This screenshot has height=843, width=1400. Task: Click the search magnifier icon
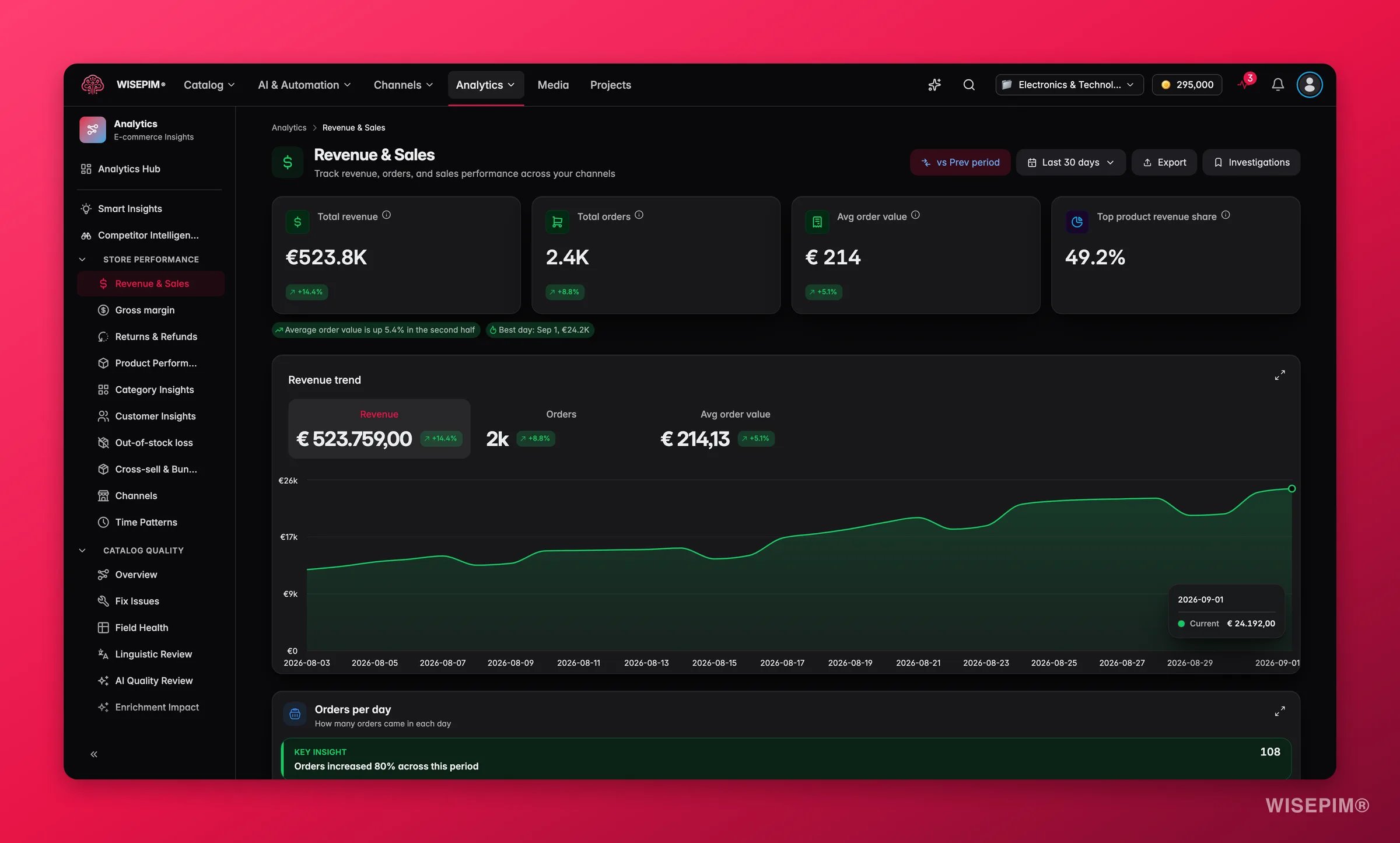tap(969, 85)
